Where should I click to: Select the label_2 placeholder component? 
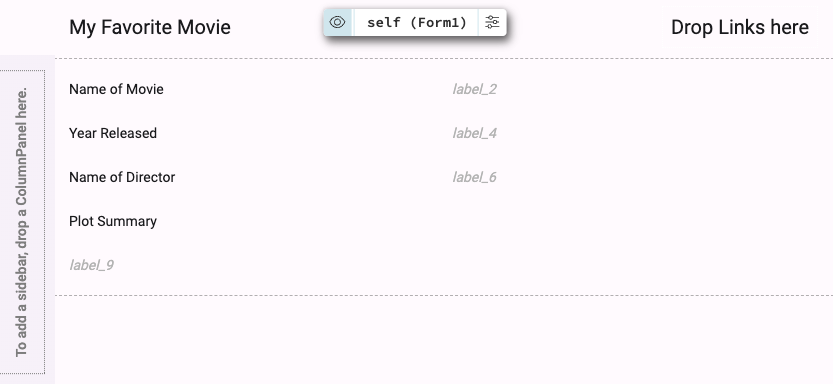click(474, 89)
